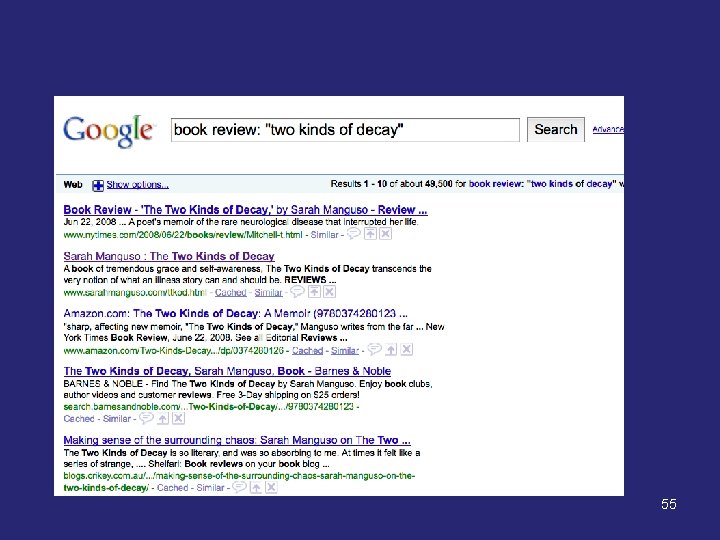Click the search.barnesandnoble.com green URL text

[x=208, y=406]
